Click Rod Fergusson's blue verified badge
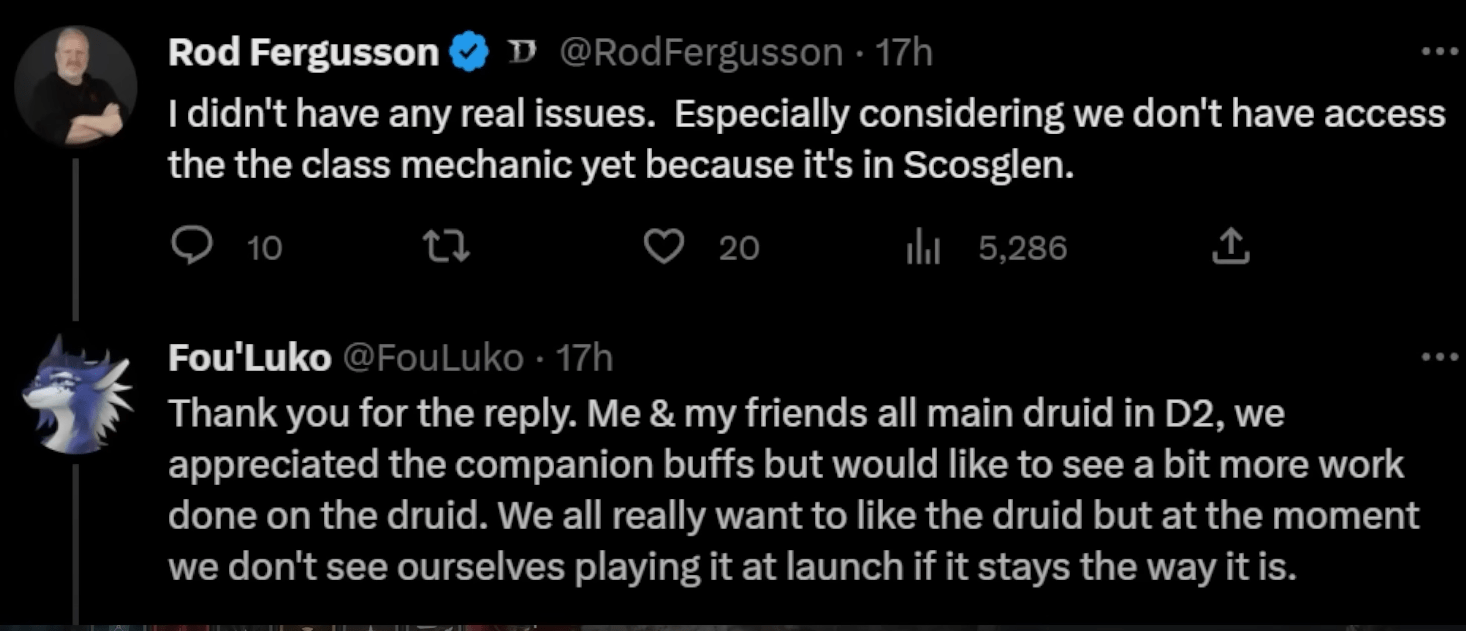 (468, 52)
